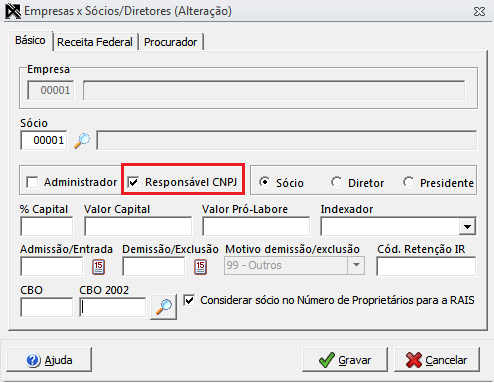
Task: Open the Sócio search magnifier icon
Action: point(82,140)
